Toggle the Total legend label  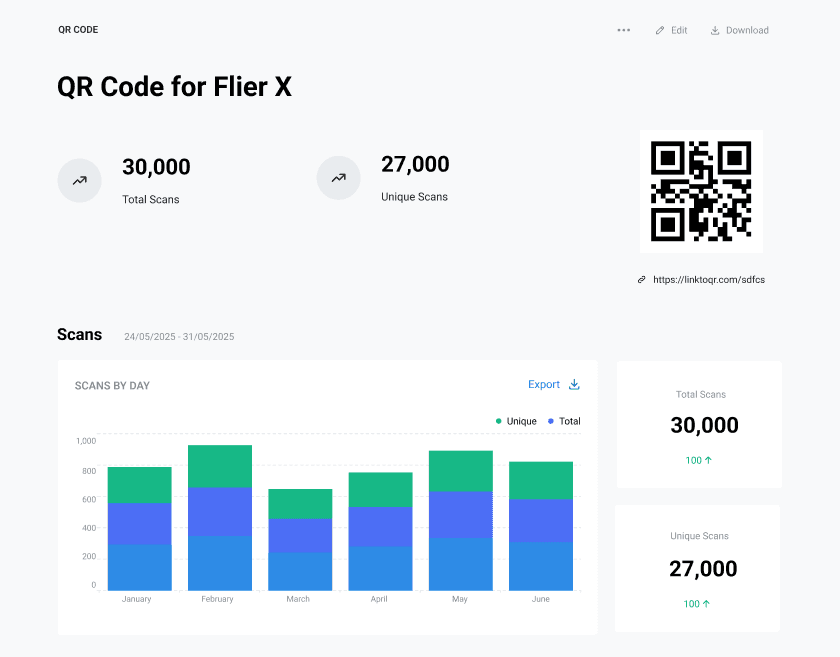pyautogui.click(x=569, y=421)
